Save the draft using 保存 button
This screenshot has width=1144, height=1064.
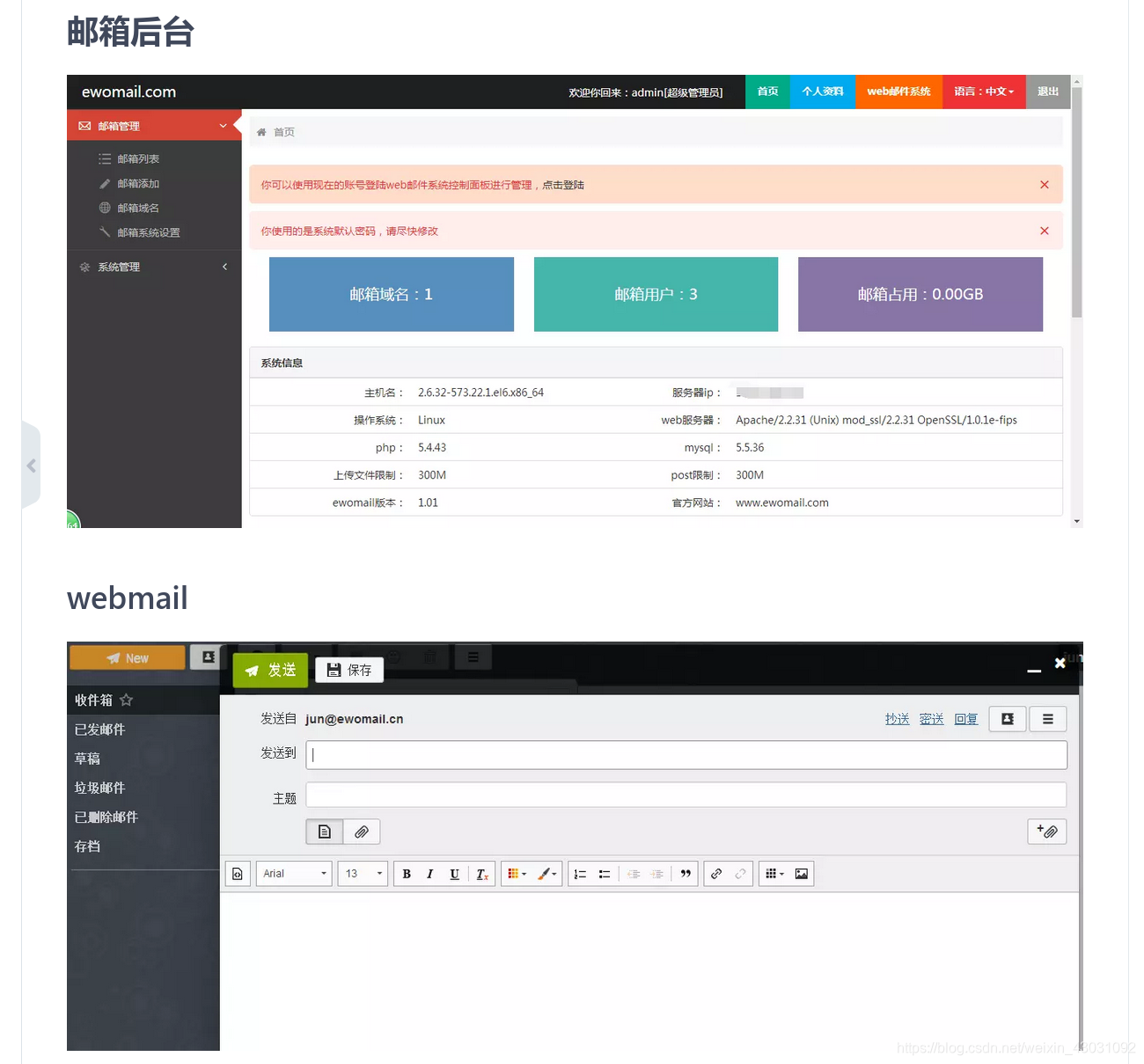348,670
